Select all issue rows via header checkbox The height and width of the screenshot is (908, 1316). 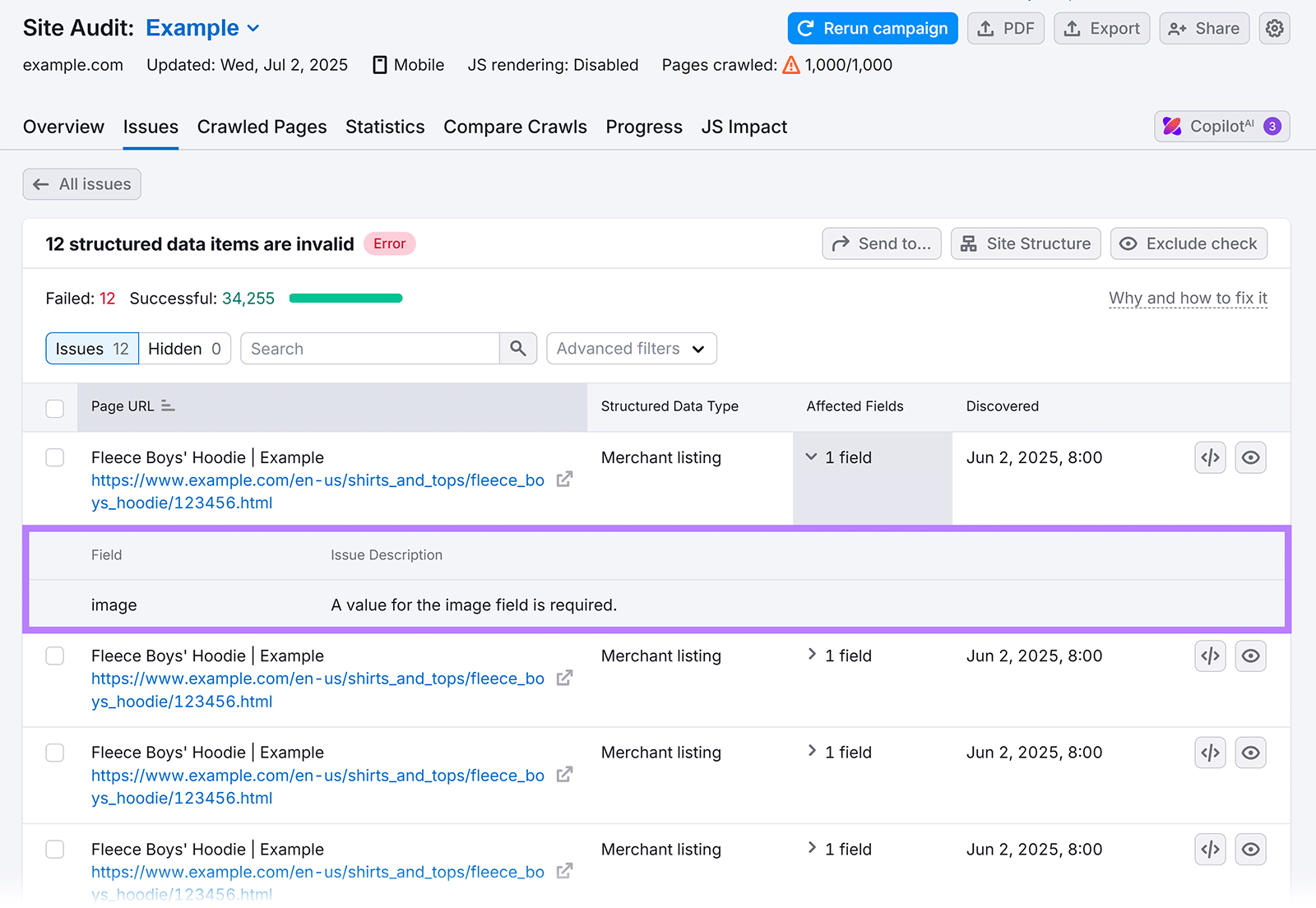(54, 408)
